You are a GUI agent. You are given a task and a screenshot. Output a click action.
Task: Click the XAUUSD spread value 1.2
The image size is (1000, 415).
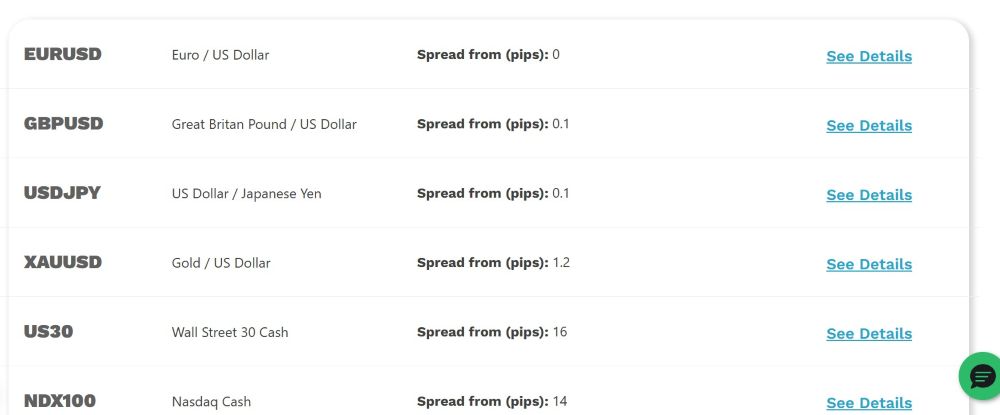click(x=561, y=263)
